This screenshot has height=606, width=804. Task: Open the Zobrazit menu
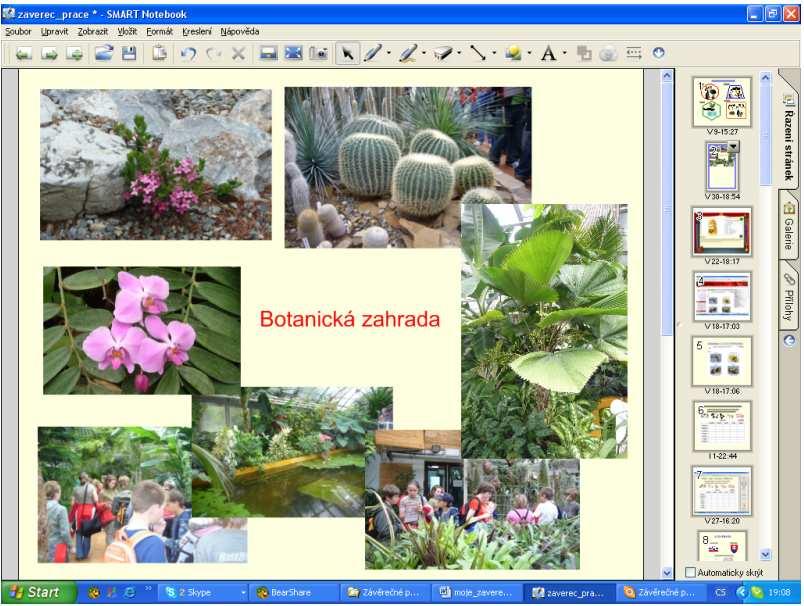[93, 32]
